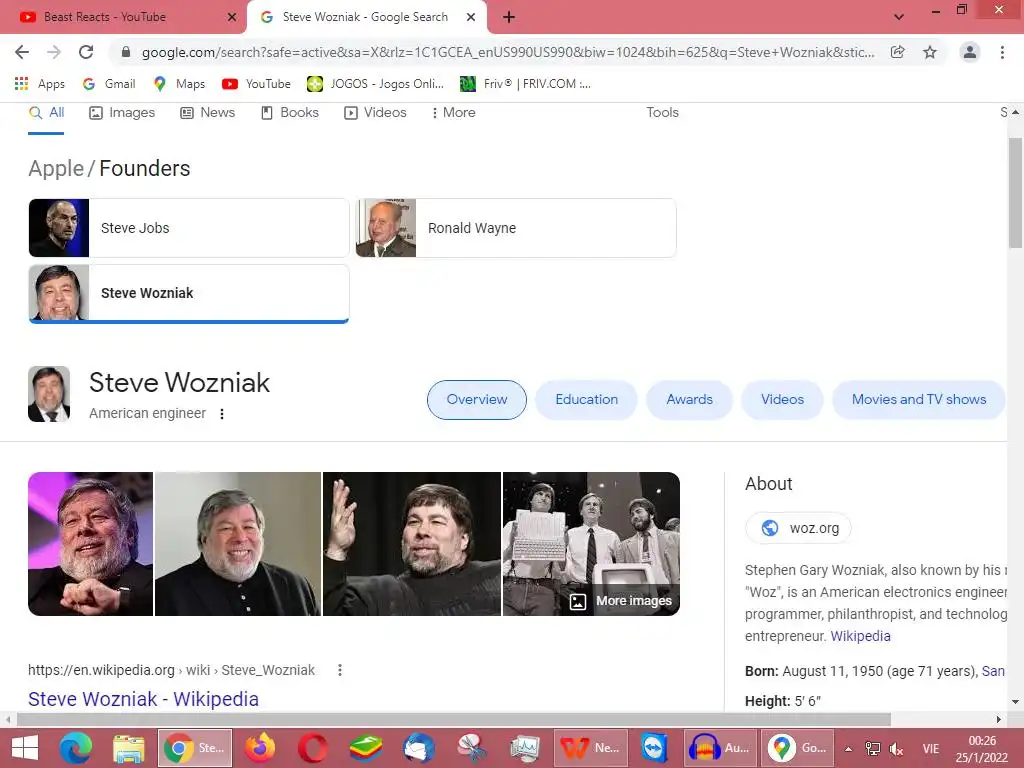Viewport: 1024px width, 768px height.
Task: Click the browser forward arrow
Action: point(54,52)
